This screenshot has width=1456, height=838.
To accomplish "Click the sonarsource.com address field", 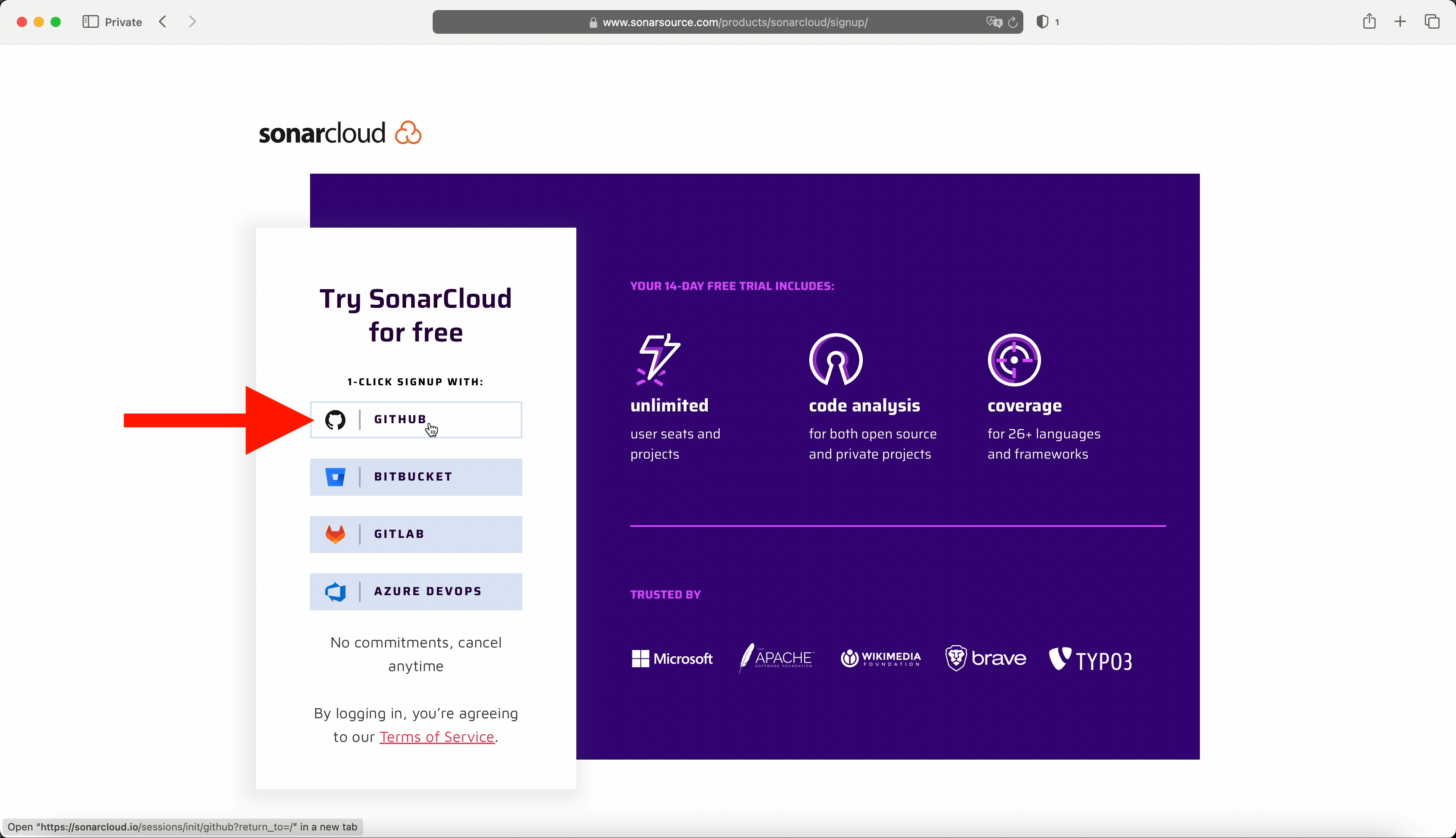I will (735, 22).
